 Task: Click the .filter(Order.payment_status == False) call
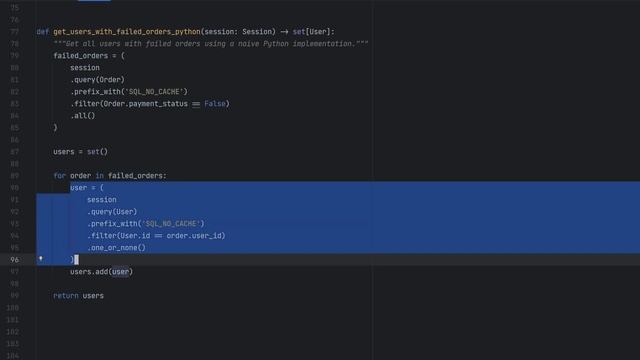(150, 104)
